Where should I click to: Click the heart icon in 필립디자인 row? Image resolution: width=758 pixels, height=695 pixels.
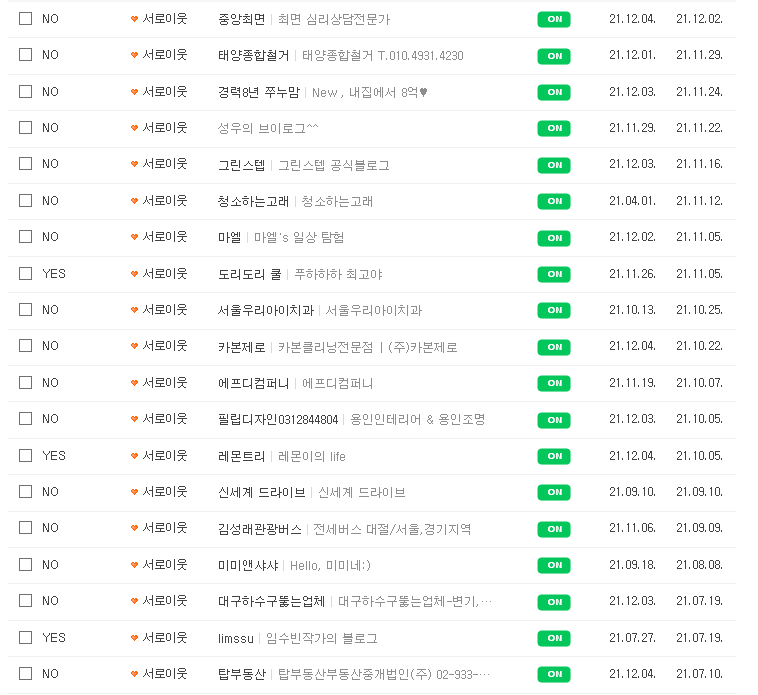click(134, 420)
